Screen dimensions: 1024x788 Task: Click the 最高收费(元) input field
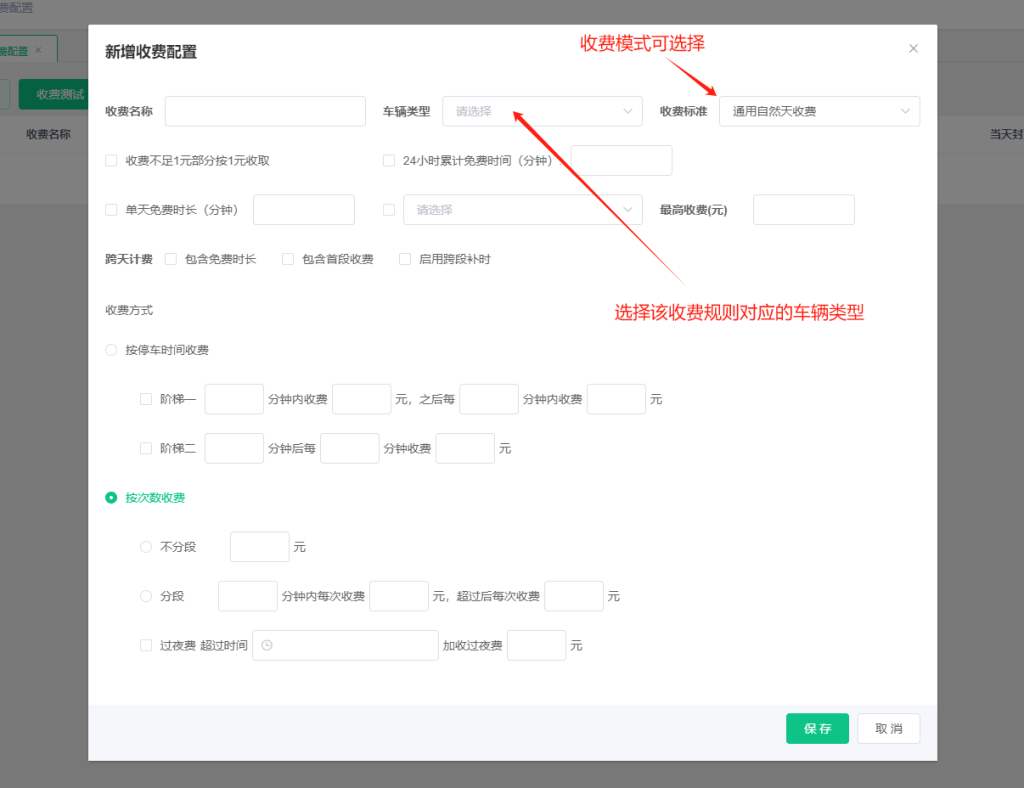(803, 210)
